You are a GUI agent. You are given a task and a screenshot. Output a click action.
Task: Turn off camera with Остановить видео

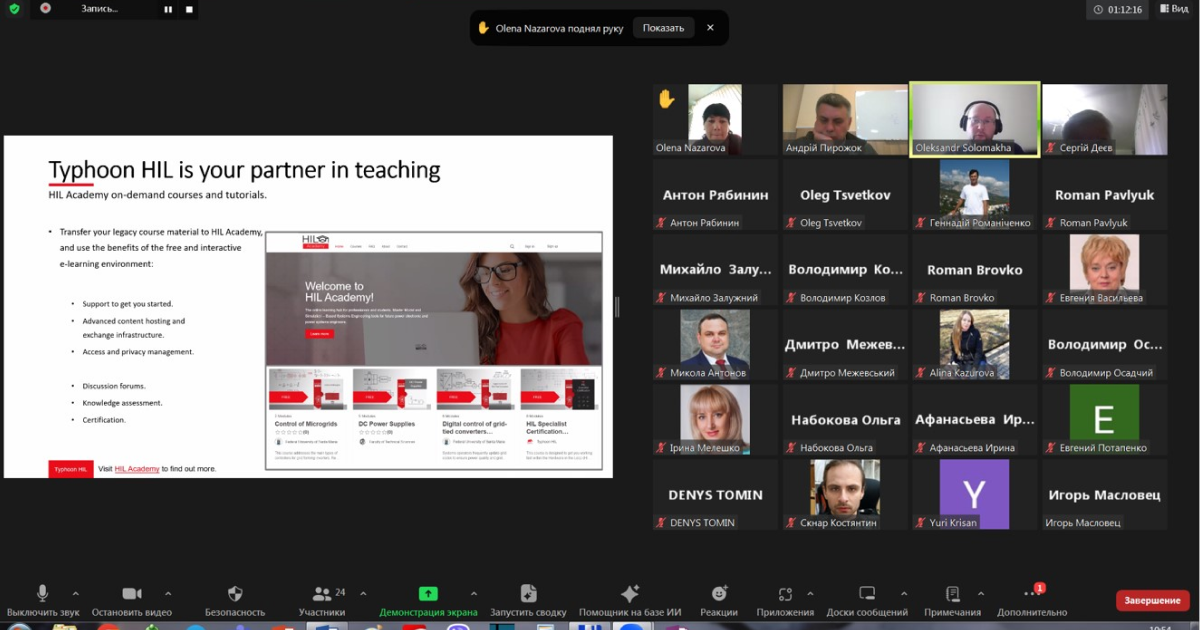pos(131,594)
